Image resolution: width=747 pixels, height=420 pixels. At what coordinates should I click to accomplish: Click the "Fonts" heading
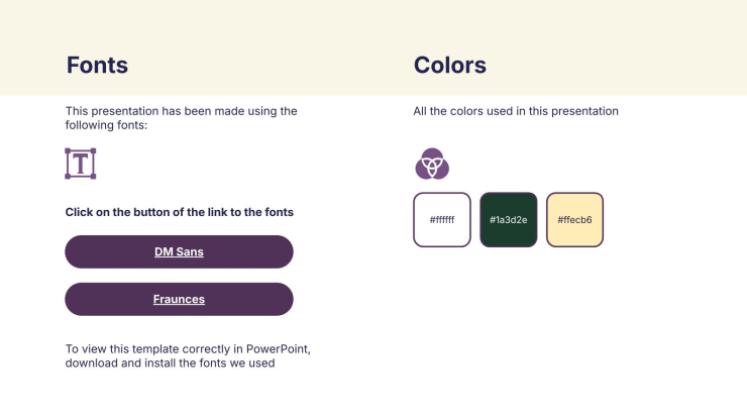coord(97,66)
